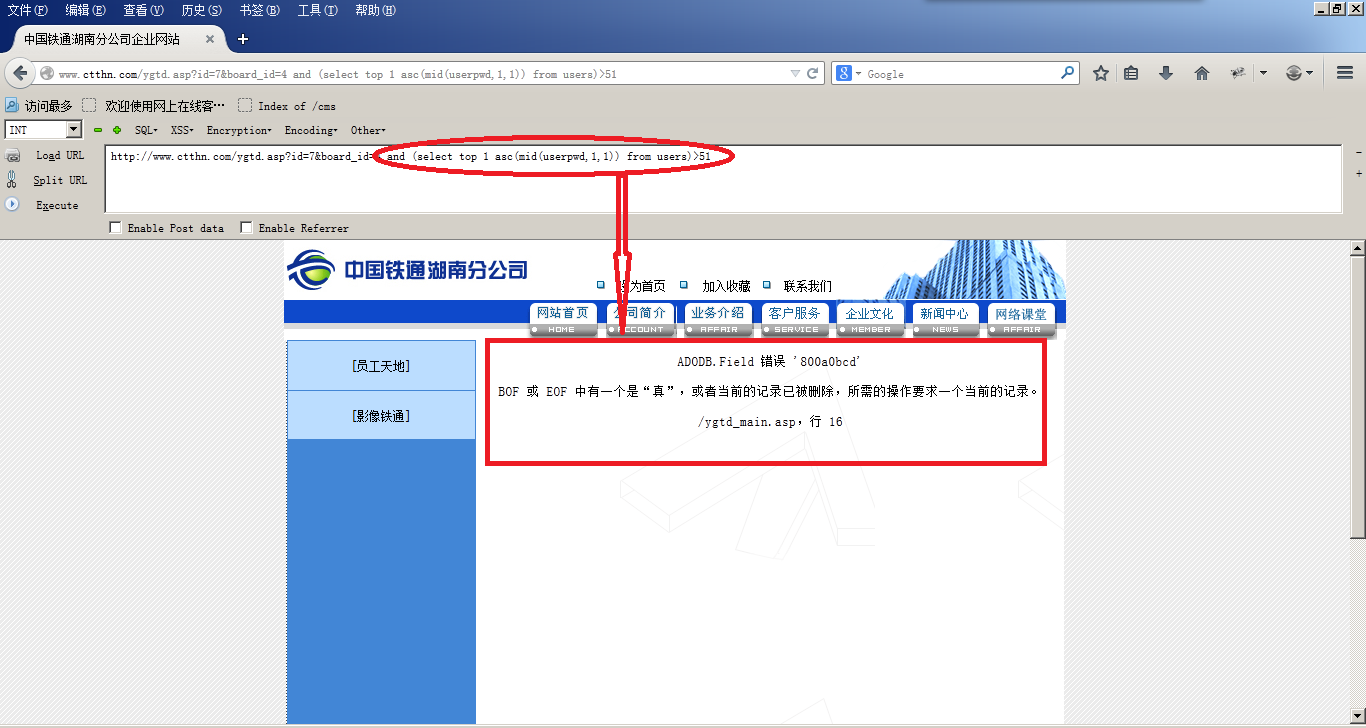Open the Encryption dropdown menu
The image size is (1366, 728).
coord(239,130)
